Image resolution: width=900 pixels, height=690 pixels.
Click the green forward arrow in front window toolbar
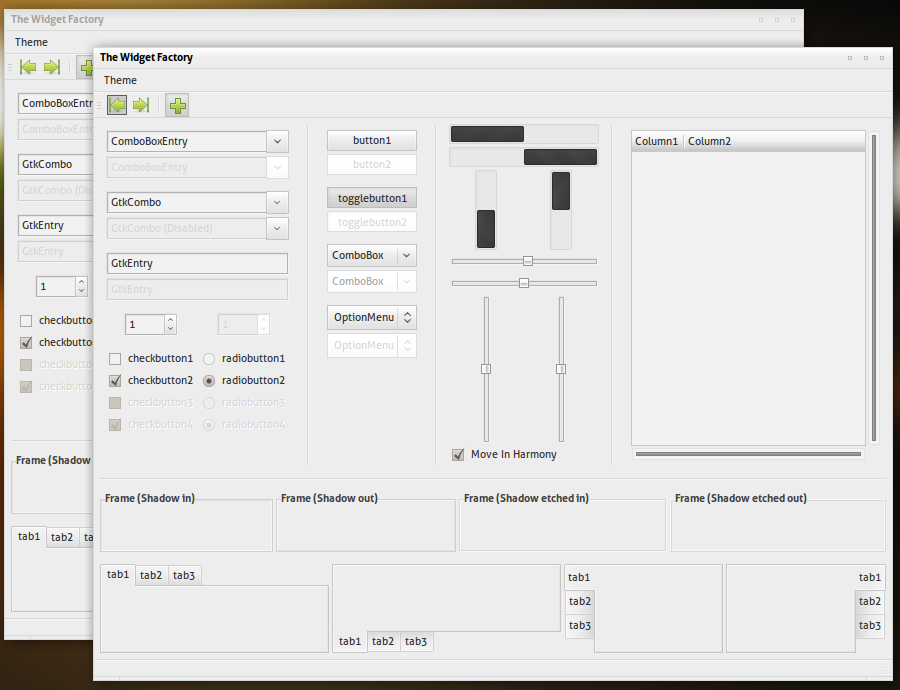(x=141, y=105)
